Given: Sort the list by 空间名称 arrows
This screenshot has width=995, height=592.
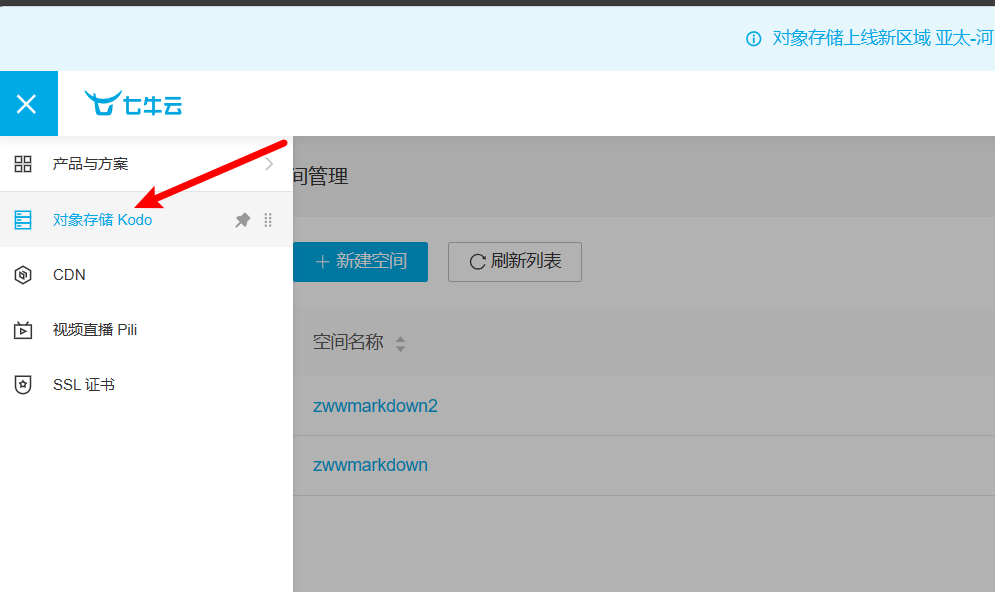Looking at the screenshot, I should click(400, 344).
